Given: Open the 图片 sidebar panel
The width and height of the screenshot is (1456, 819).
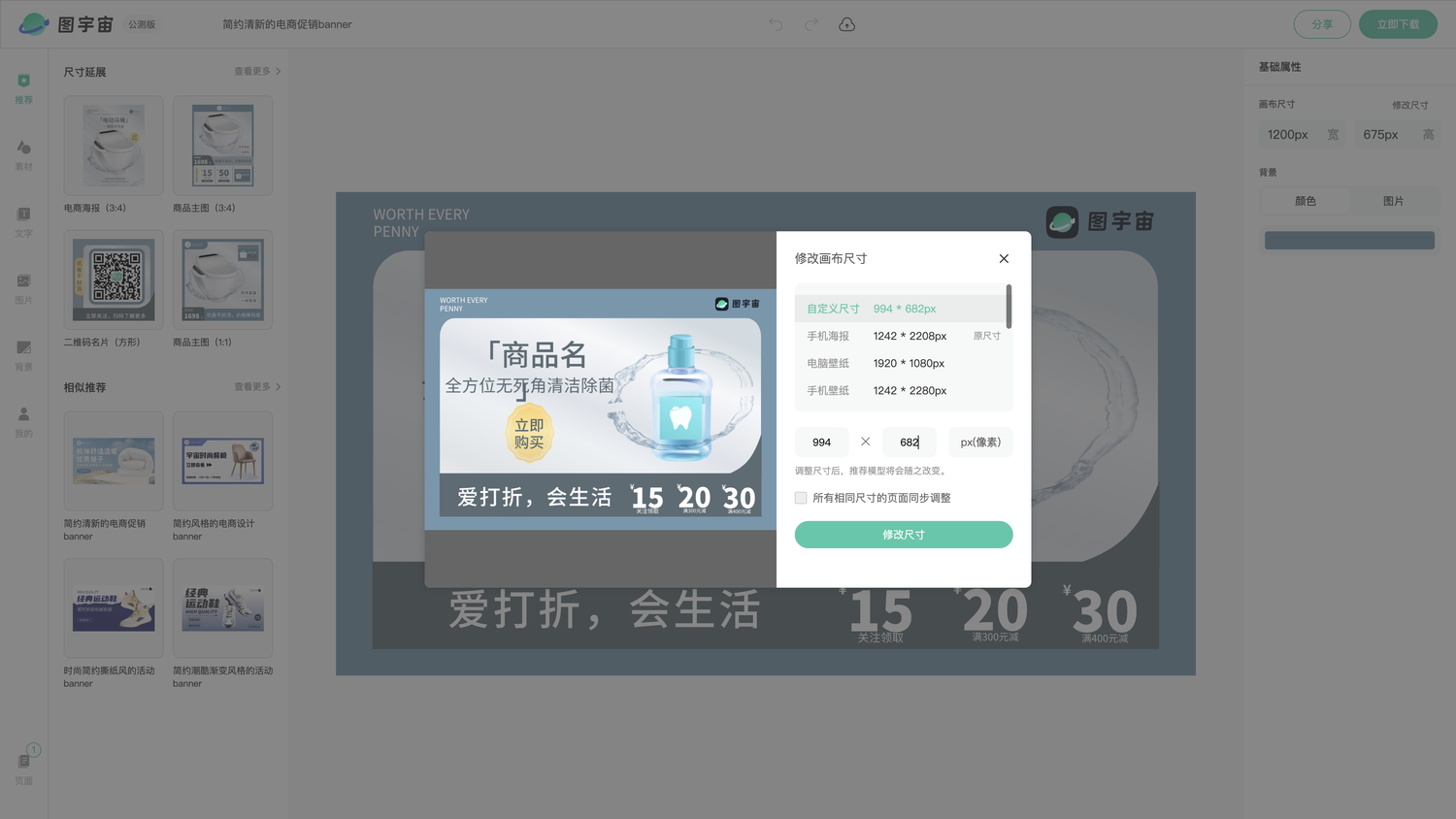Looking at the screenshot, I should [x=23, y=289].
